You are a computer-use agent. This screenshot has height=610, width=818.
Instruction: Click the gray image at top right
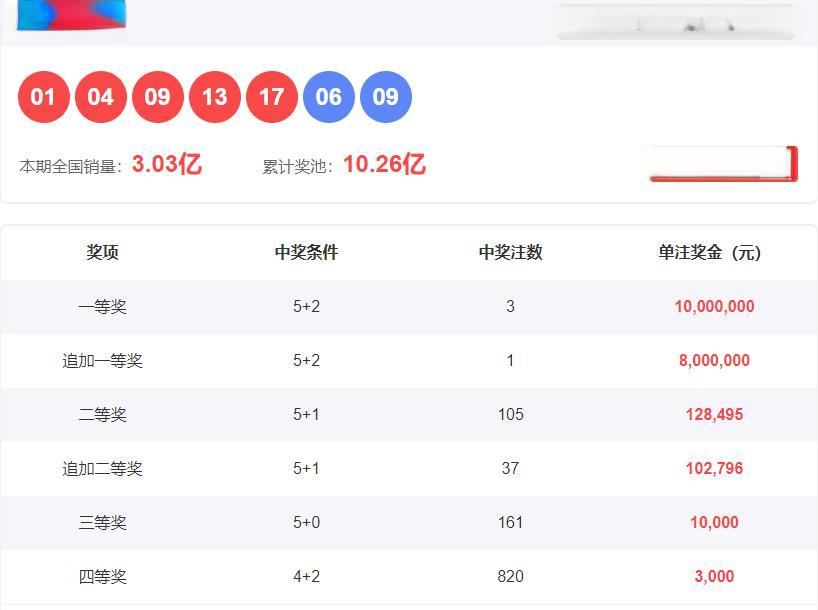pos(676,21)
